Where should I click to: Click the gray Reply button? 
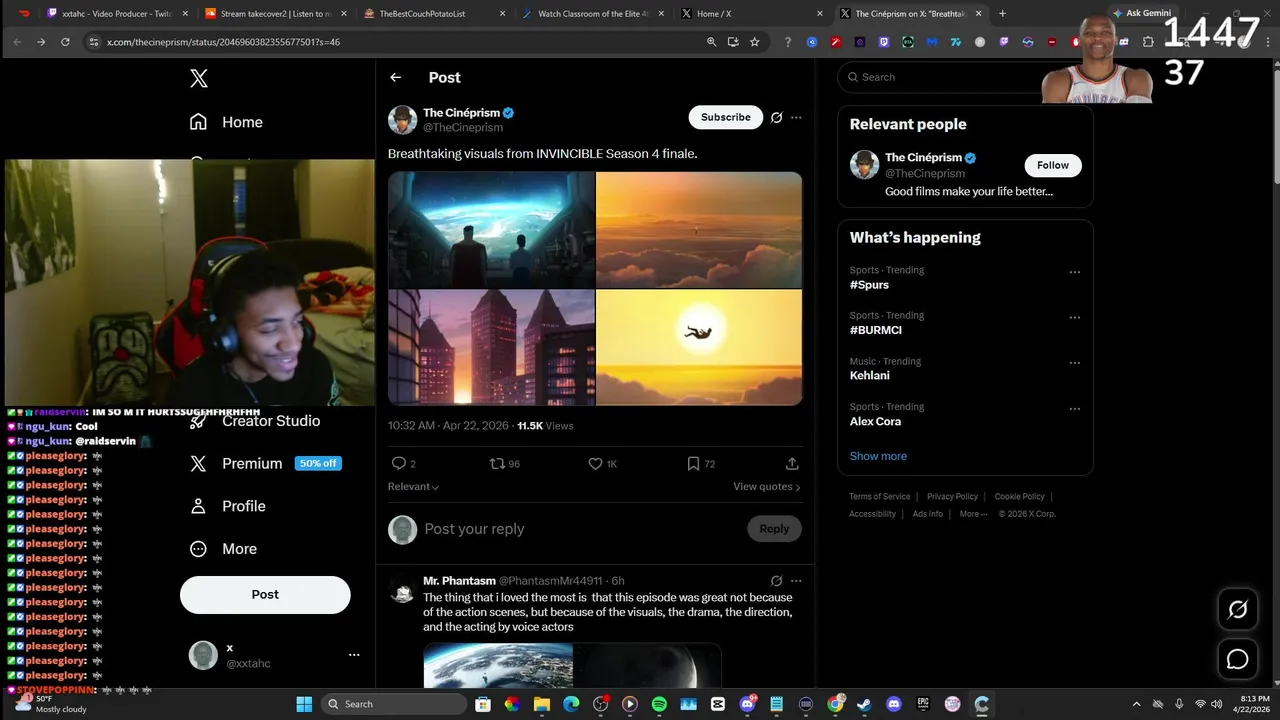(x=774, y=529)
